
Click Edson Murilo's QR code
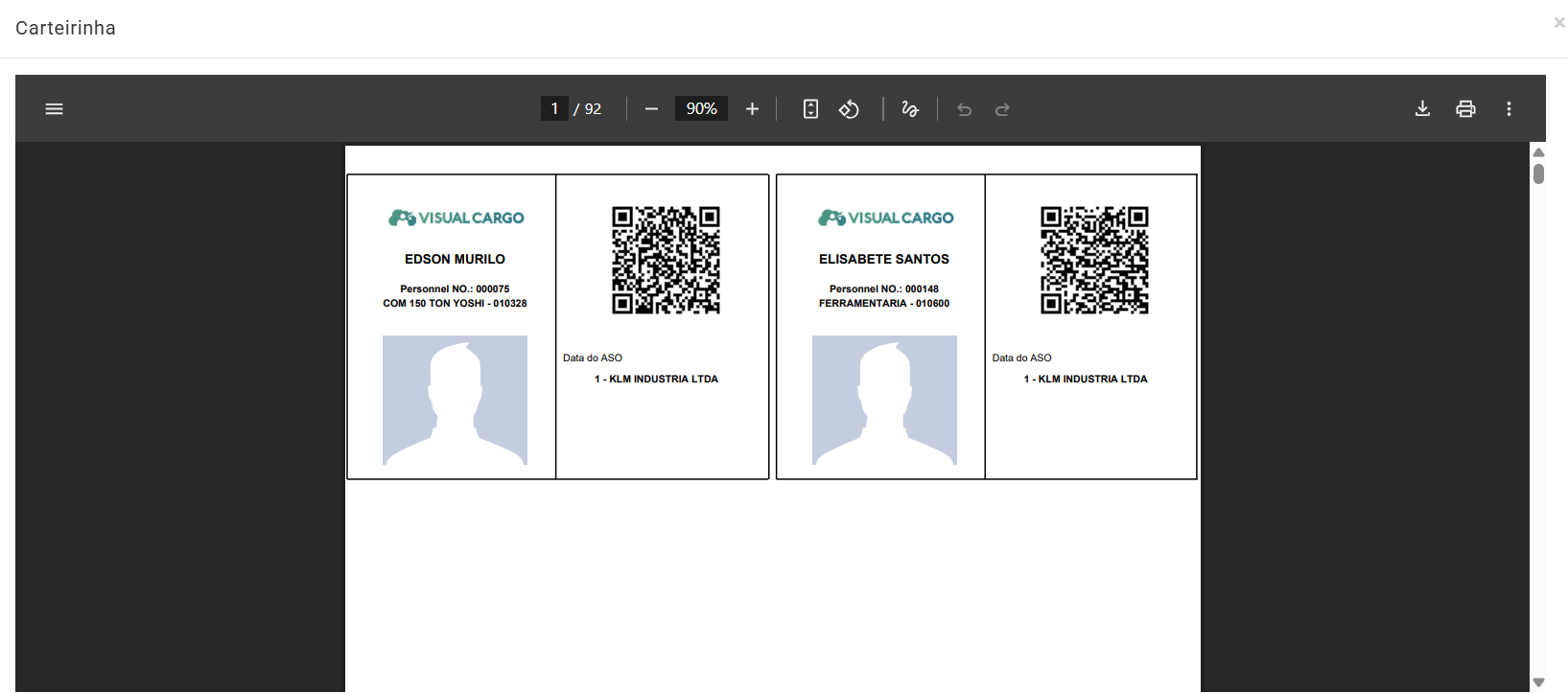(x=666, y=260)
